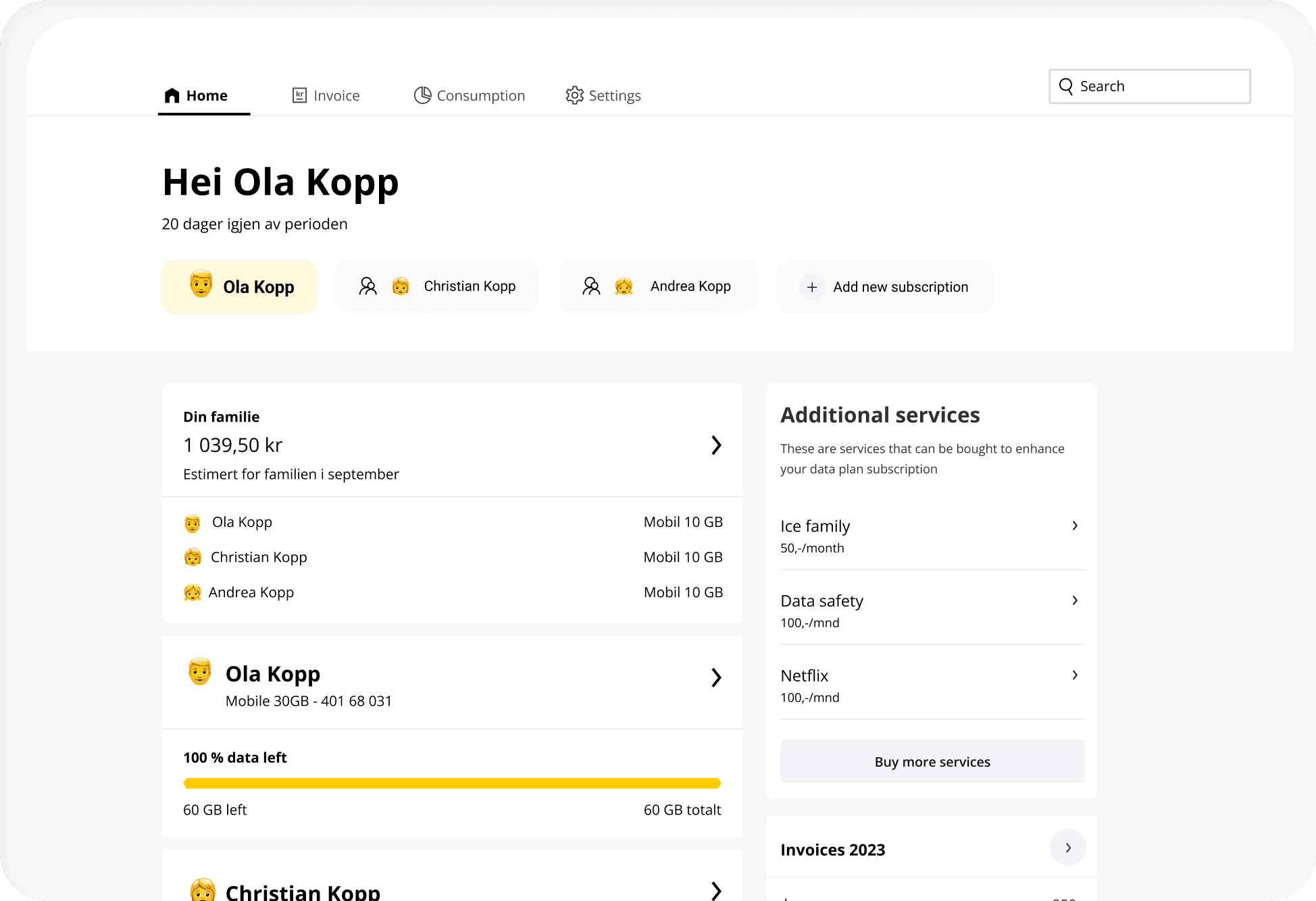
Task: Switch to Andrea Kopp subscription chip
Action: coord(690,286)
